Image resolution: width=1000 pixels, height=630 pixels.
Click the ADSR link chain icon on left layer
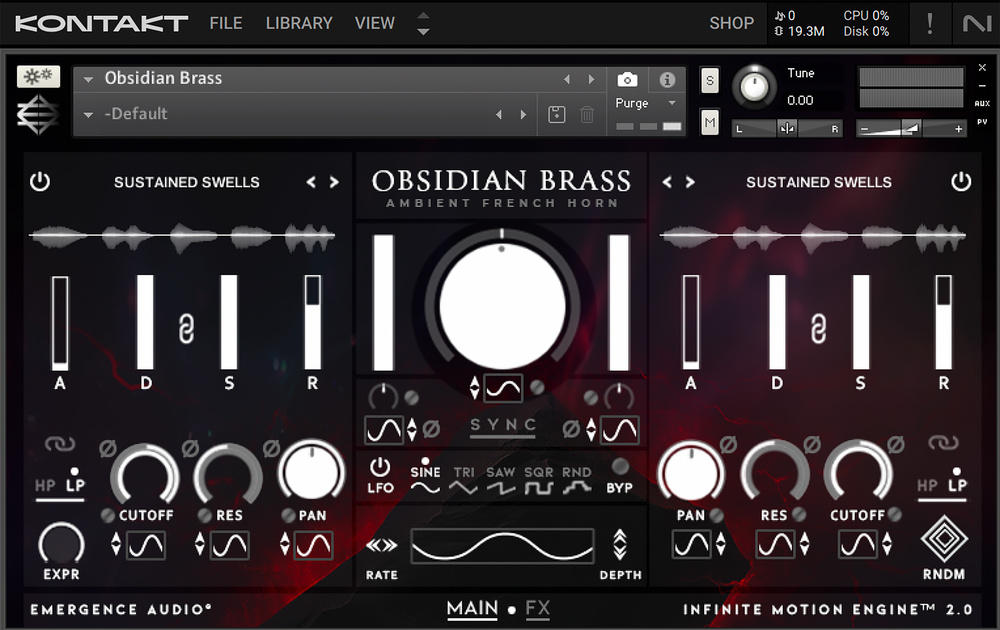186,329
